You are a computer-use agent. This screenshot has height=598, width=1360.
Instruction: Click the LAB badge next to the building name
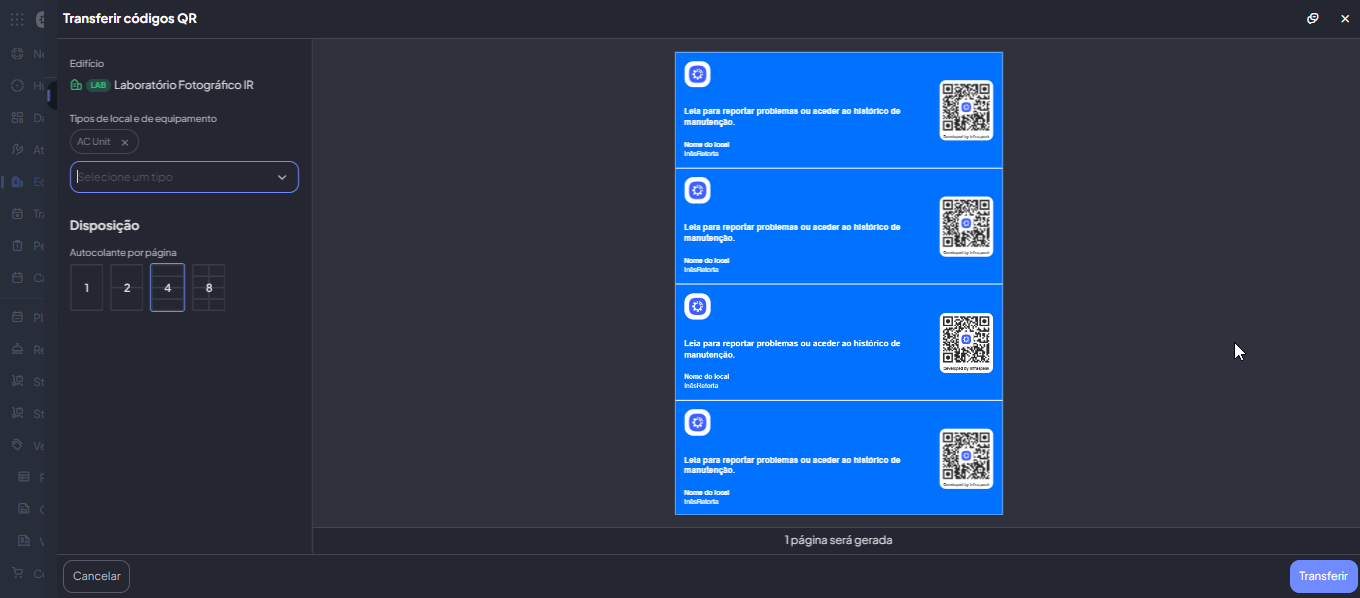click(x=98, y=85)
